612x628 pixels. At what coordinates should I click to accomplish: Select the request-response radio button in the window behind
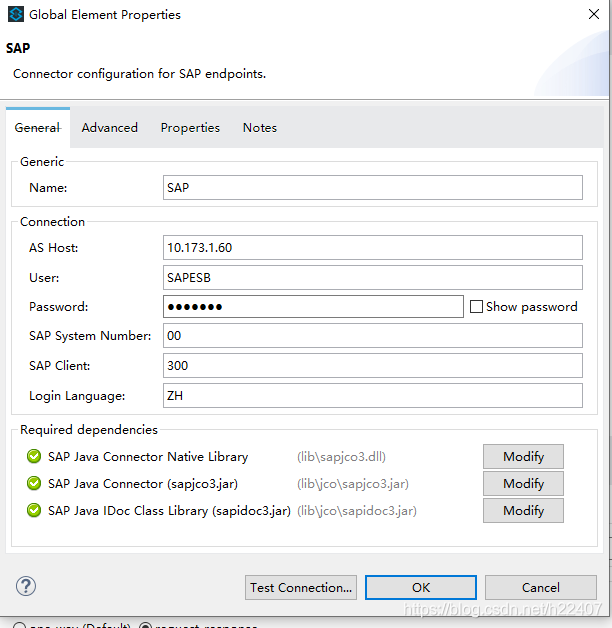tap(145, 626)
